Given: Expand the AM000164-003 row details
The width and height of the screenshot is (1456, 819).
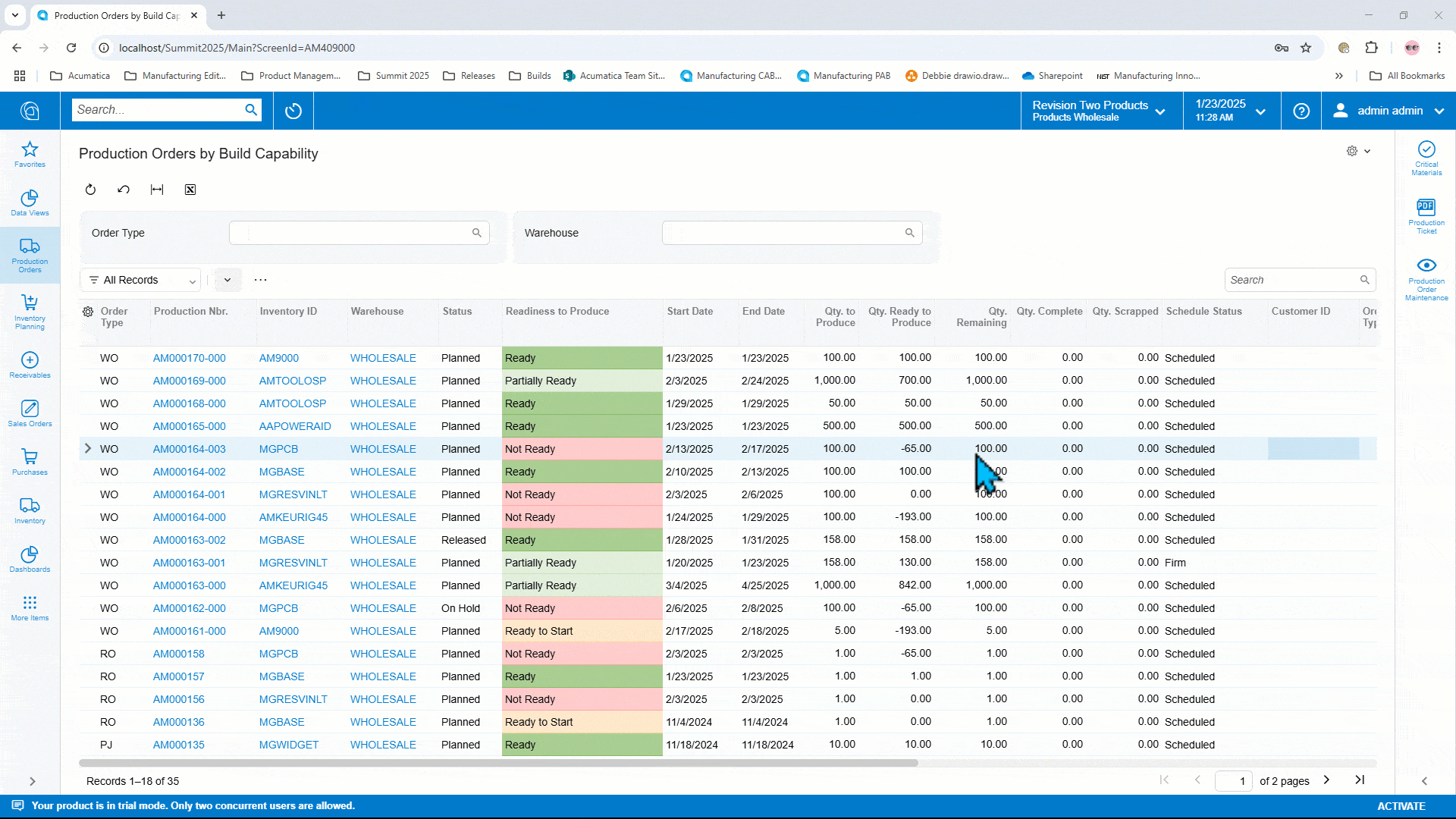Looking at the screenshot, I should pos(89,448).
